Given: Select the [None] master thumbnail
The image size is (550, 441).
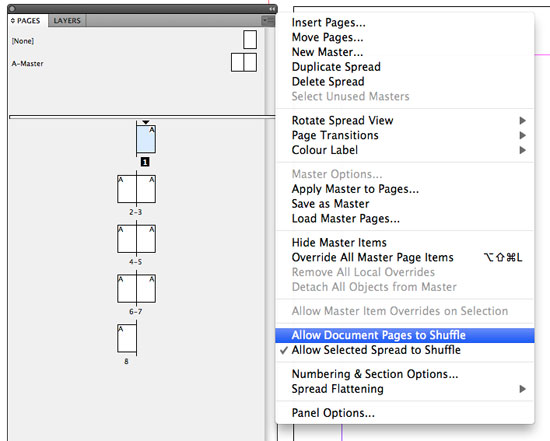Looking at the screenshot, I should [250, 39].
